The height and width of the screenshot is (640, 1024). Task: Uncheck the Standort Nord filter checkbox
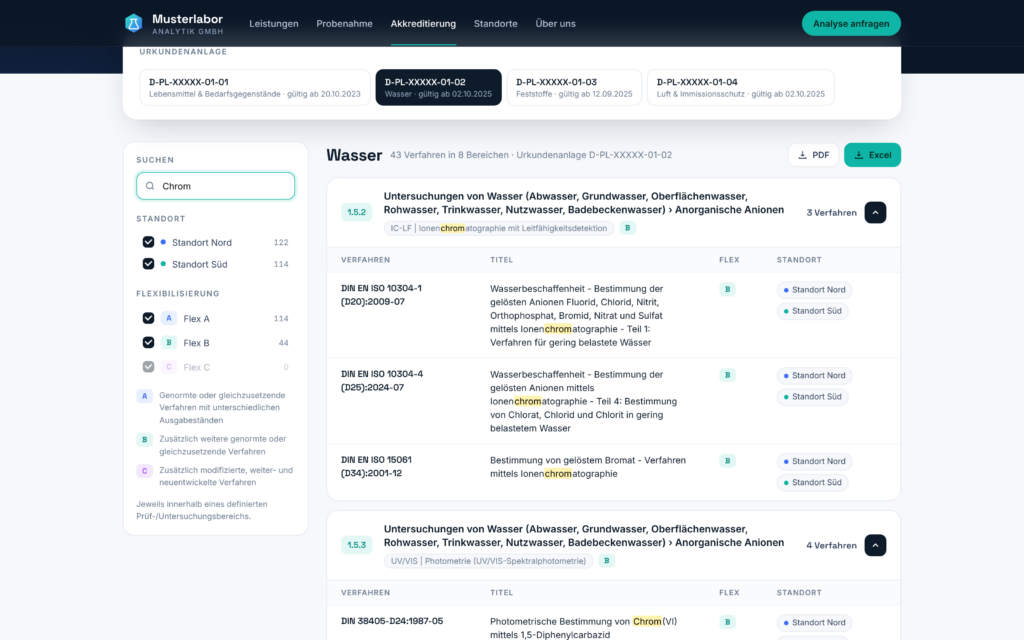click(x=148, y=242)
